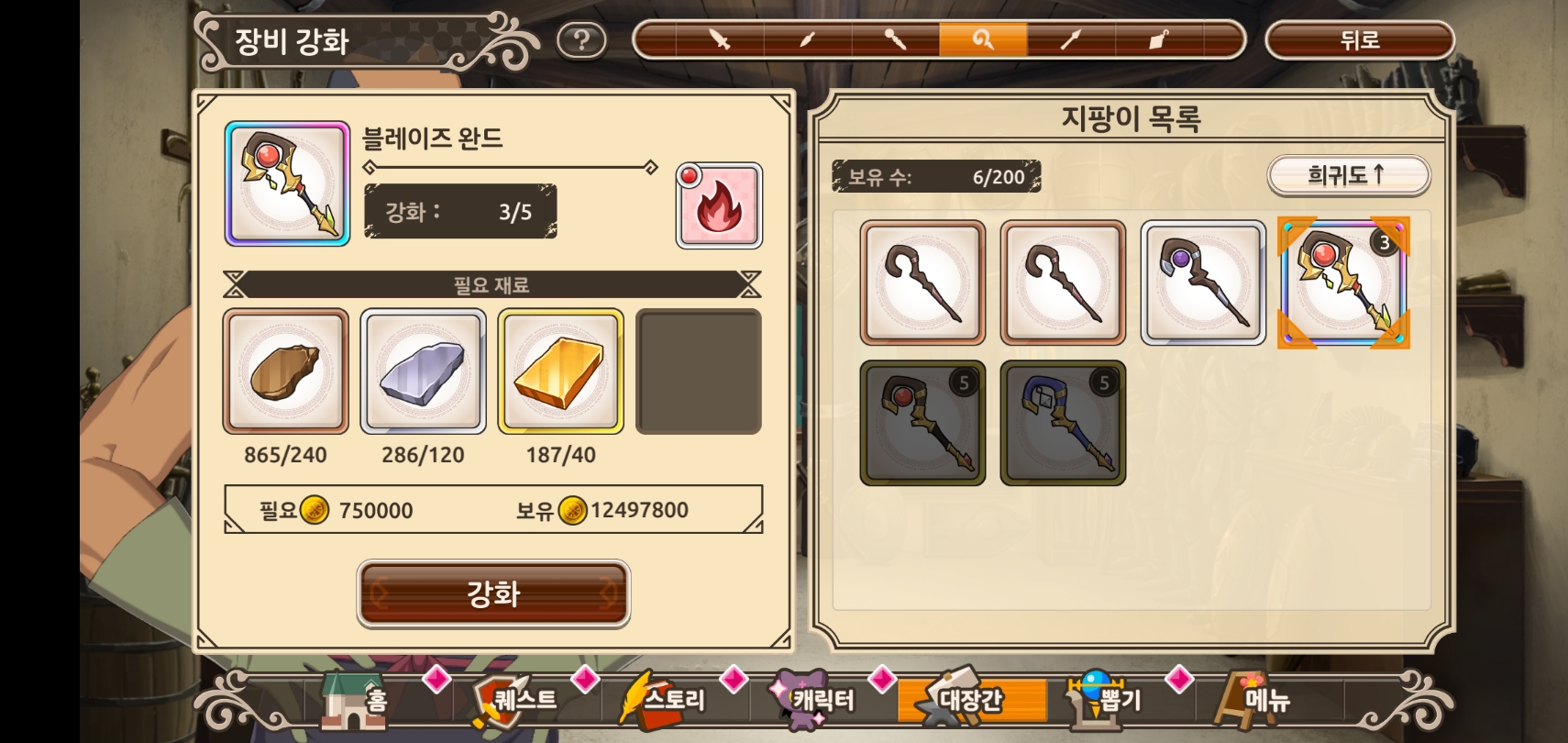Toggle the 희귀도 sort order
This screenshot has width=1568, height=743.
[1348, 174]
